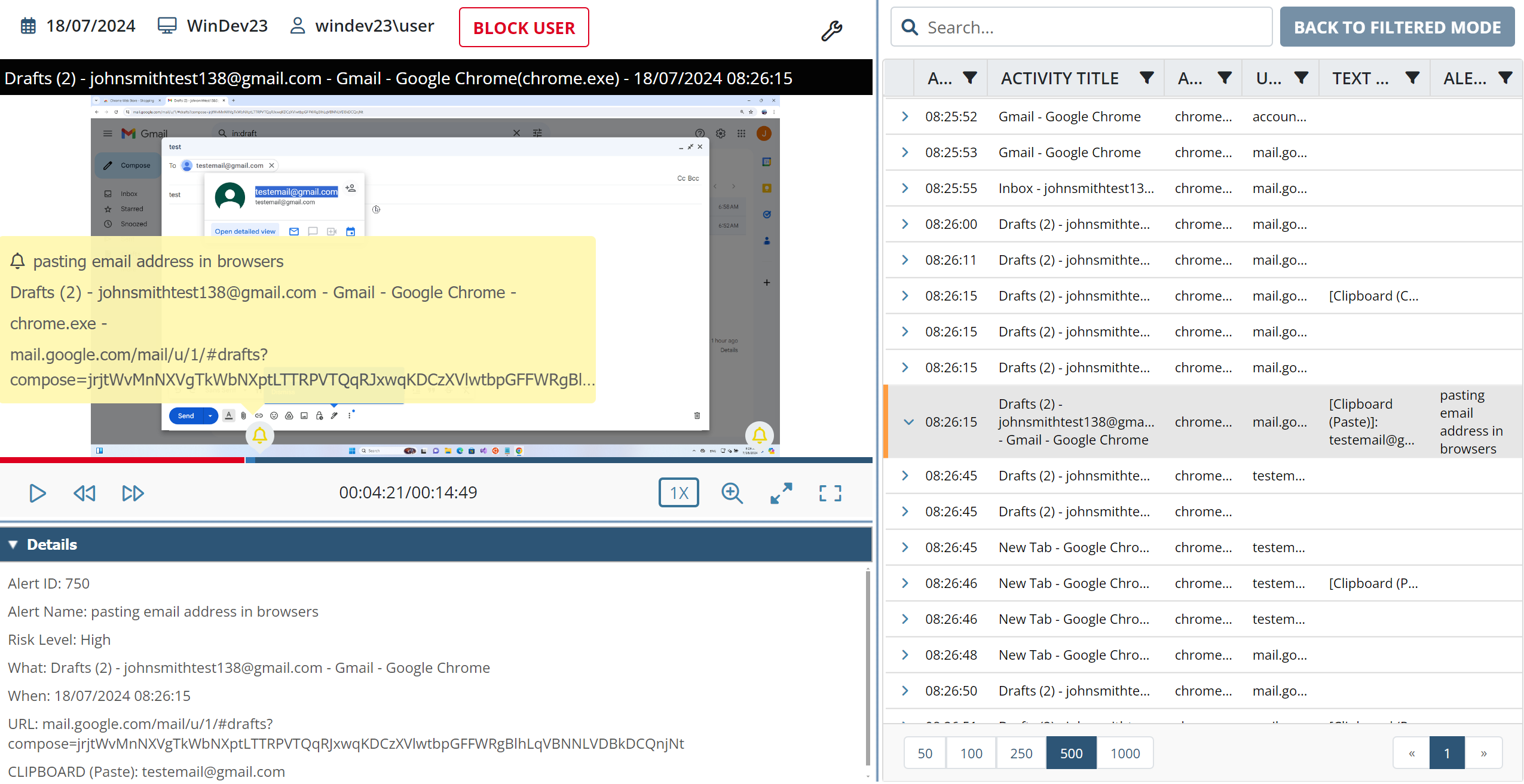This screenshot has width=1524, height=784.
Task: Select 100 rows per page
Action: (971, 753)
